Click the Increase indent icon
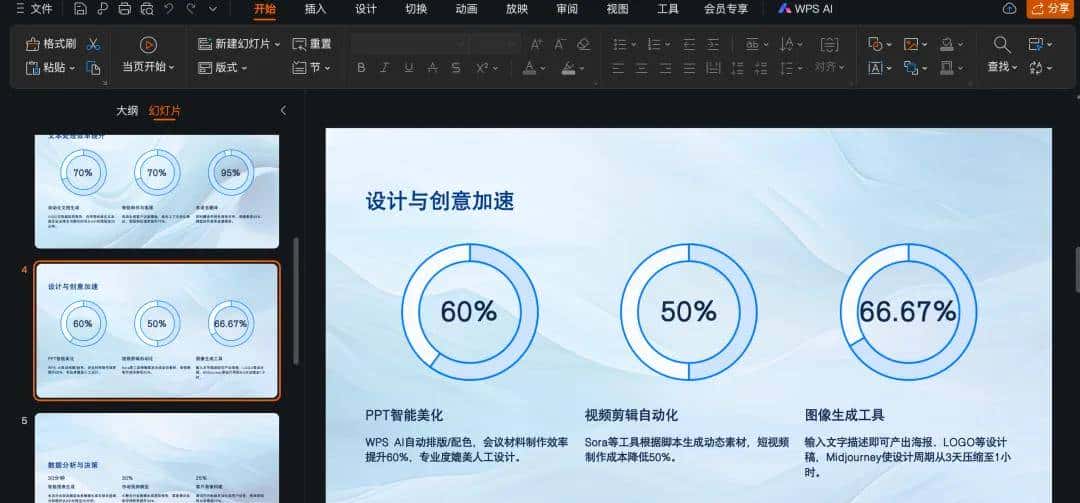The width and height of the screenshot is (1080, 503). (713, 44)
